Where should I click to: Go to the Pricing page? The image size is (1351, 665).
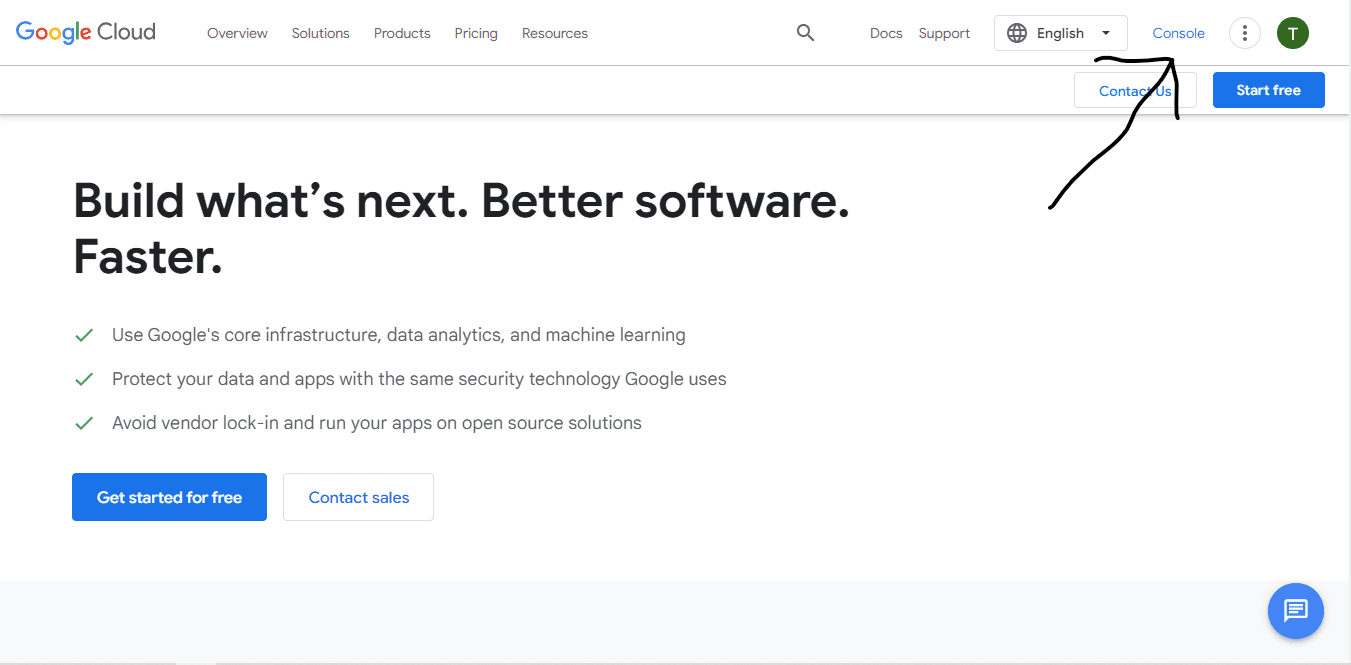(x=476, y=33)
